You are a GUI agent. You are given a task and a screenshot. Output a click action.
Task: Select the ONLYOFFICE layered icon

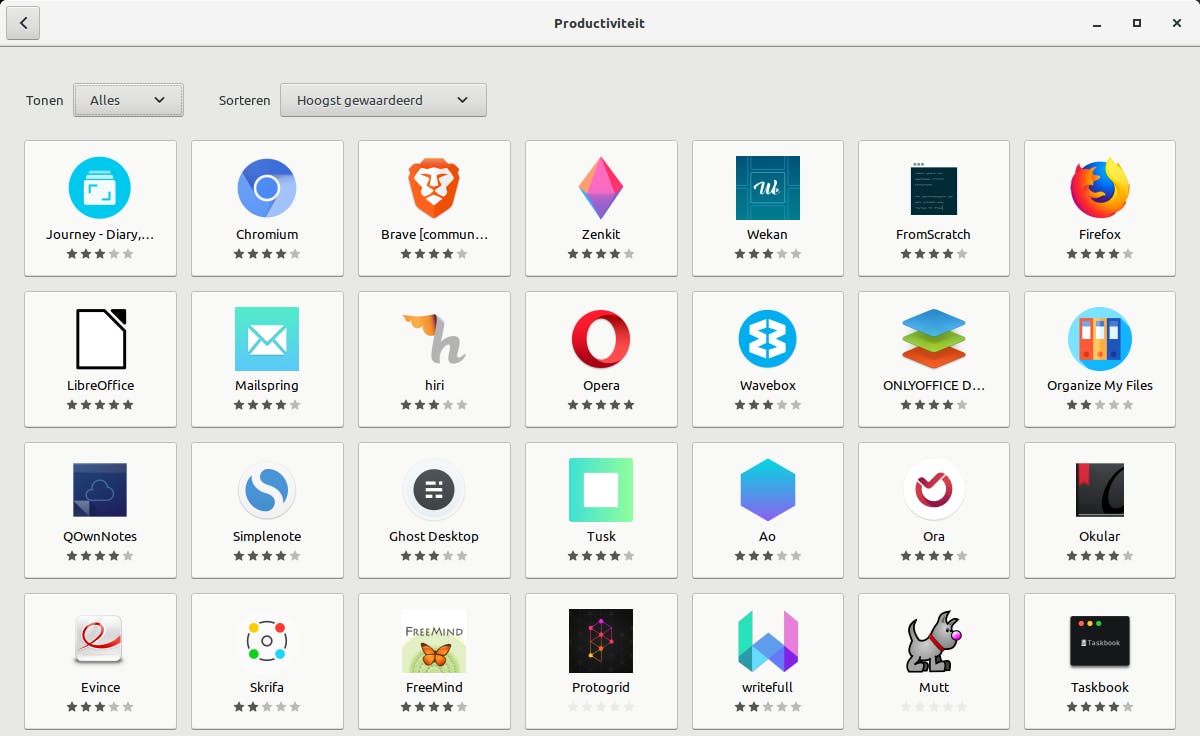click(934, 339)
